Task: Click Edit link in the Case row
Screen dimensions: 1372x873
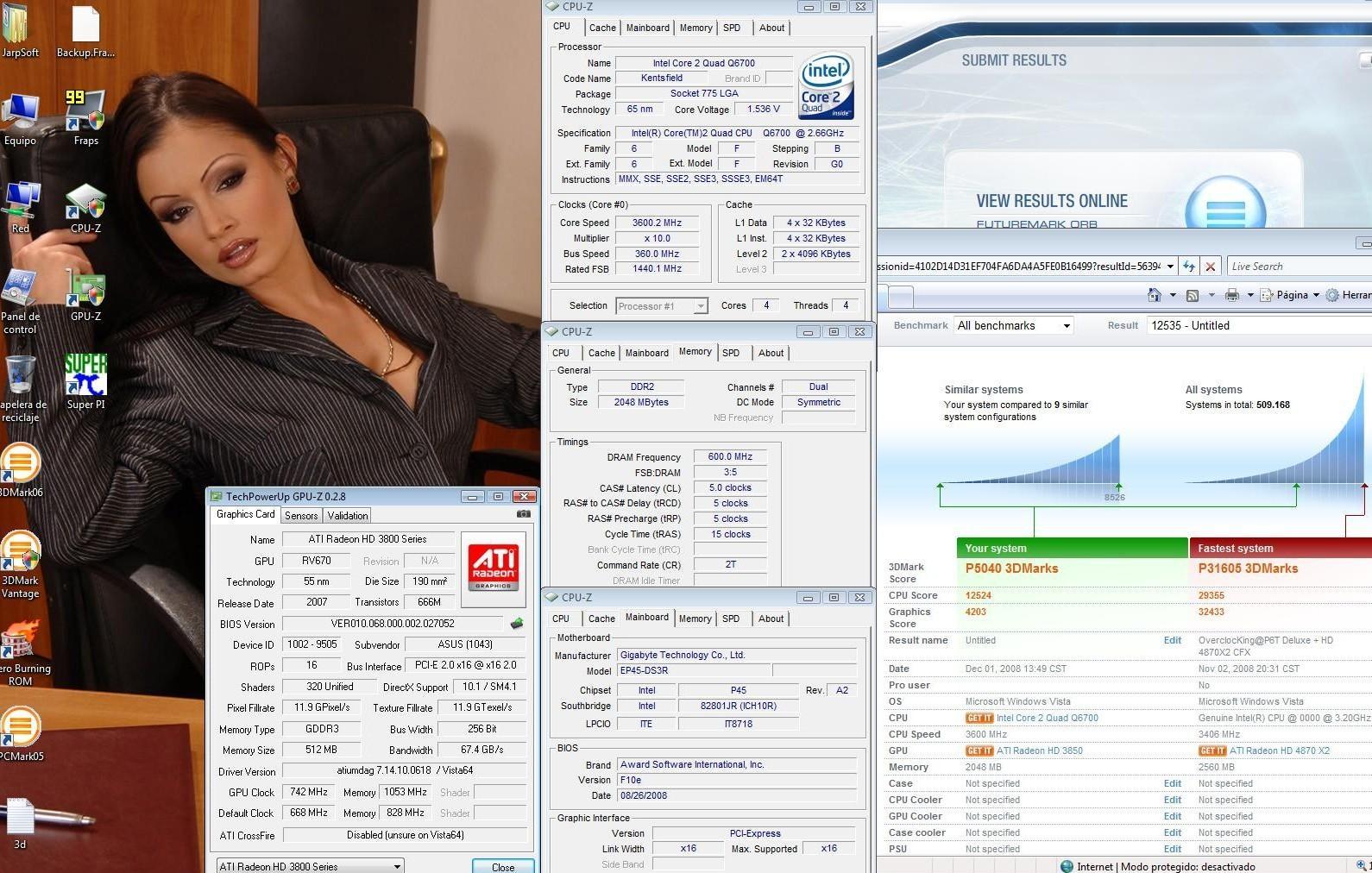Action: 1172,783
